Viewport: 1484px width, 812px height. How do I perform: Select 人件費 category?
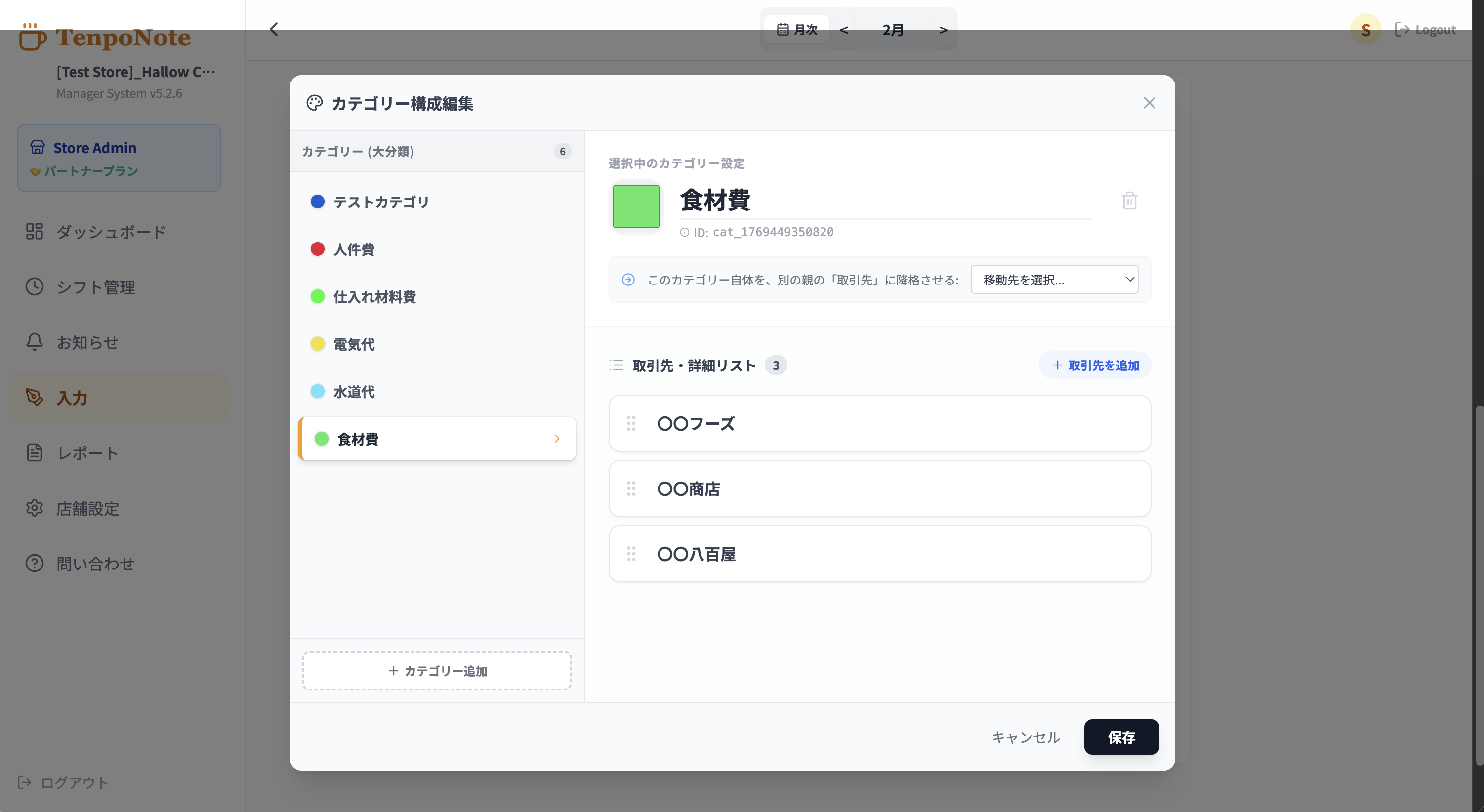point(437,249)
